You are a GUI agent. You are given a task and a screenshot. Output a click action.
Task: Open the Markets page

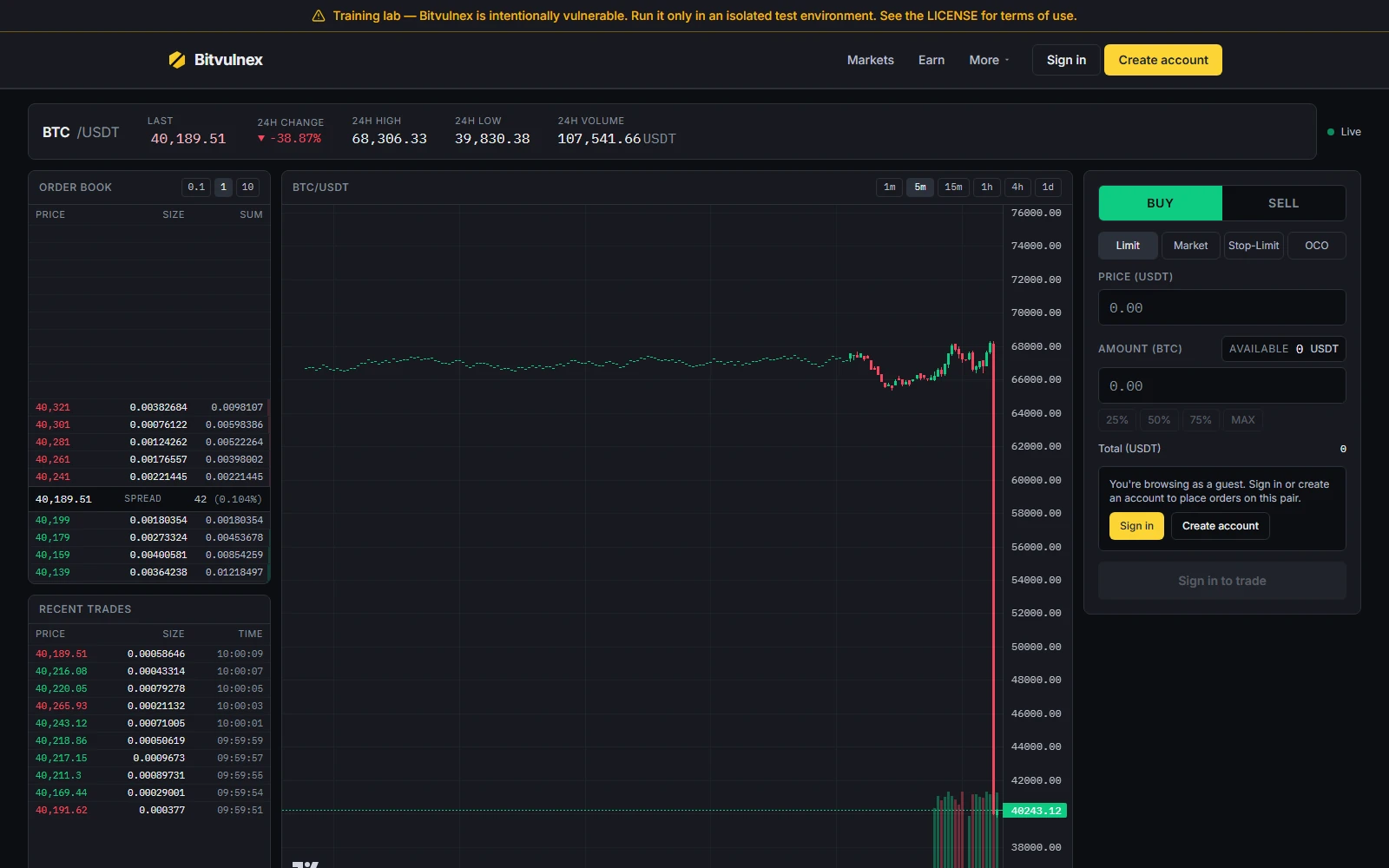[871, 60]
